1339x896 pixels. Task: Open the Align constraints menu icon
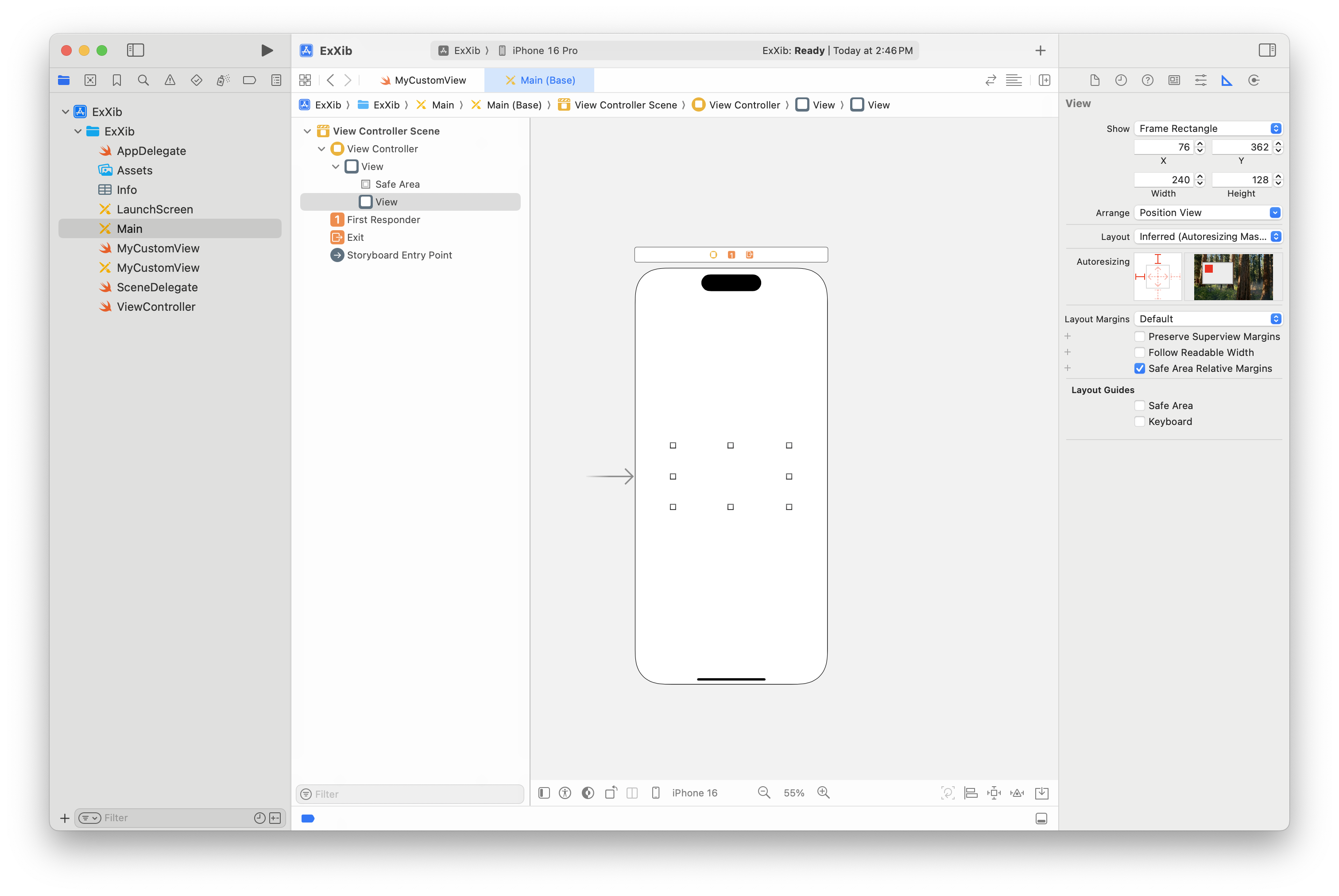click(x=971, y=792)
